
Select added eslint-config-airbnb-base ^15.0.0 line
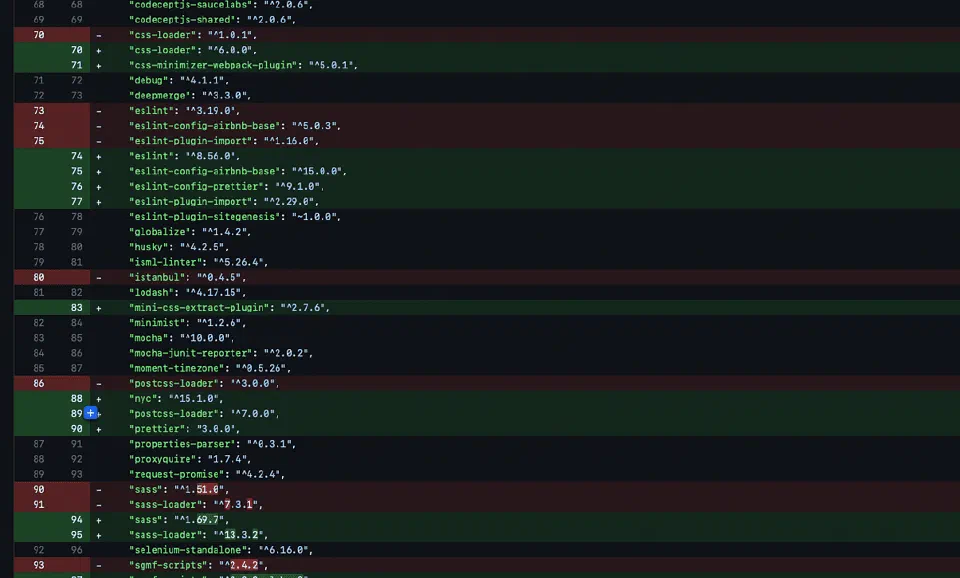(487, 171)
